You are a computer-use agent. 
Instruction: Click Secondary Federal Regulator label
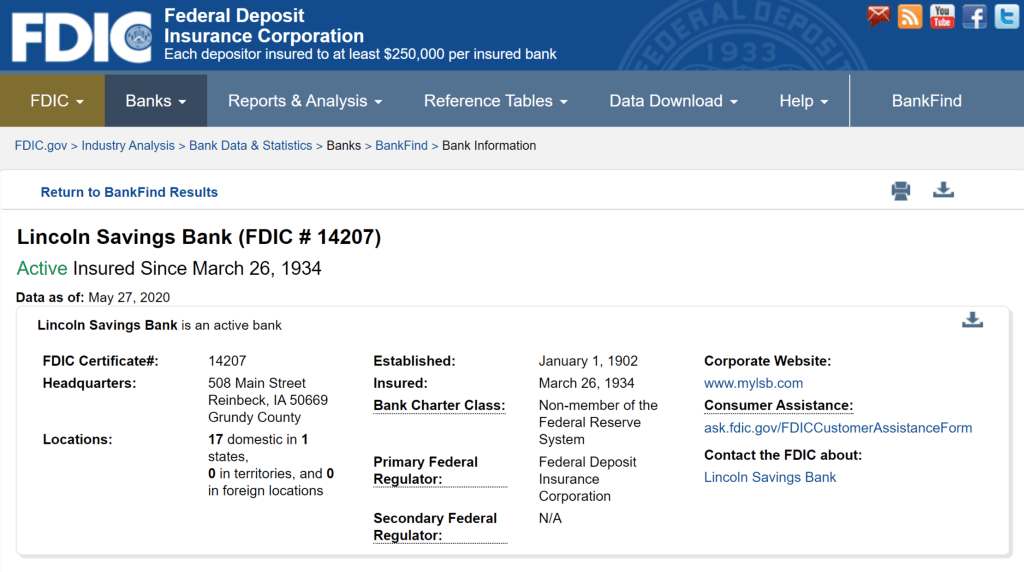pos(440,527)
